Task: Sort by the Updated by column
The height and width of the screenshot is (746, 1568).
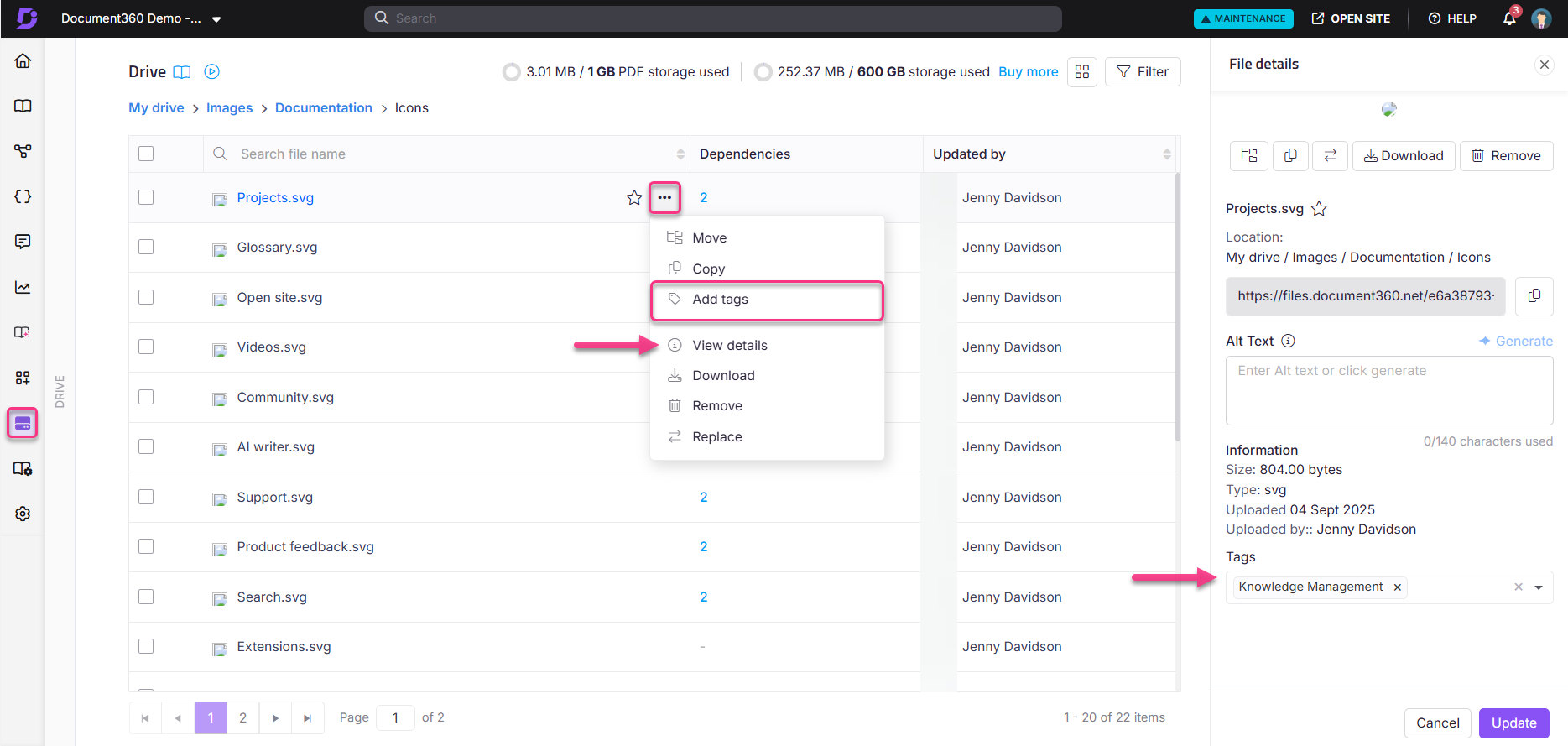Action: tap(1167, 154)
